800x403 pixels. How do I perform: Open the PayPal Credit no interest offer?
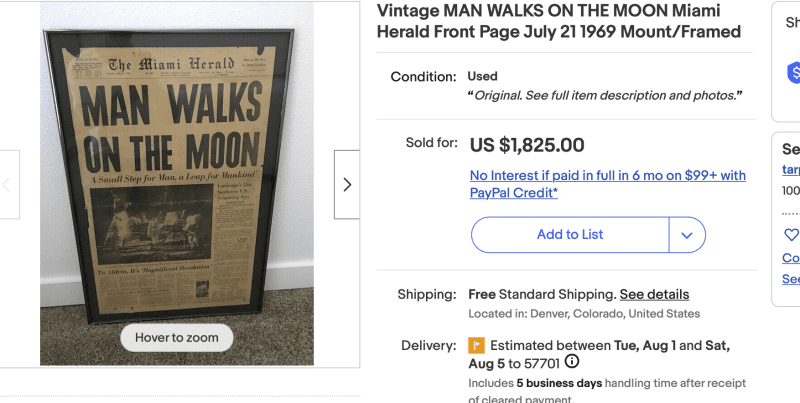[x=607, y=184]
